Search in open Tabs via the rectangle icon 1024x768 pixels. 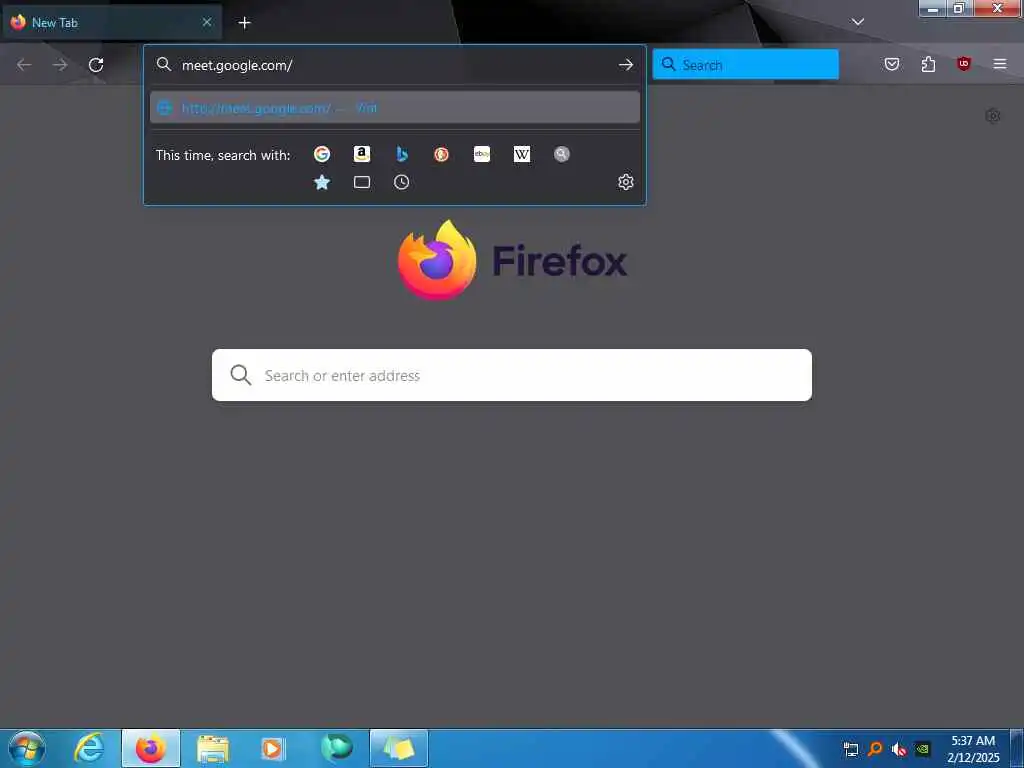click(x=362, y=182)
